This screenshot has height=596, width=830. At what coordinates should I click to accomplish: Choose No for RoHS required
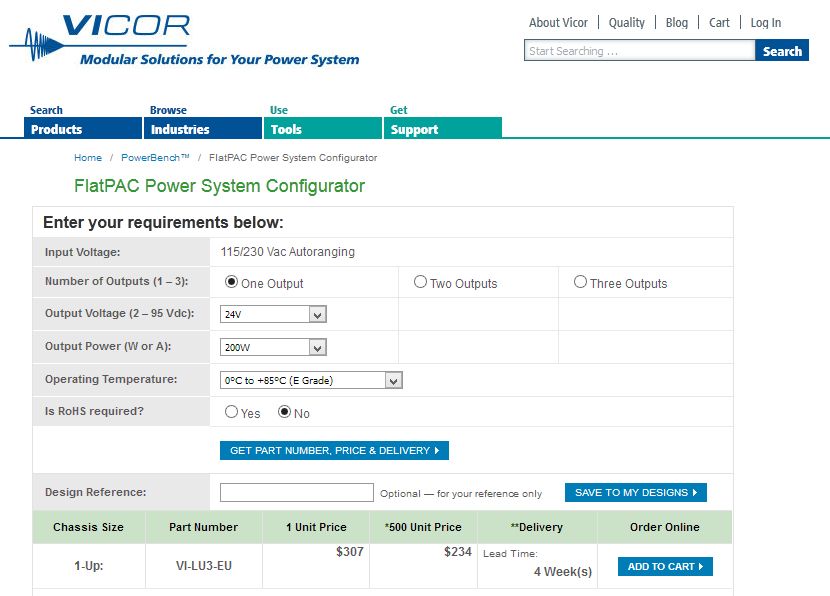tap(284, 412)
